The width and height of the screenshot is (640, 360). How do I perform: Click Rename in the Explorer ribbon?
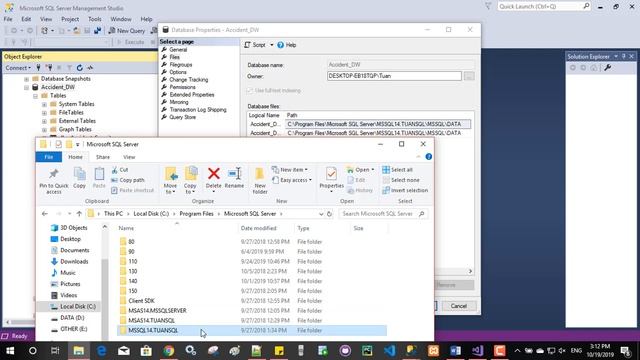[x=234, y=178]
